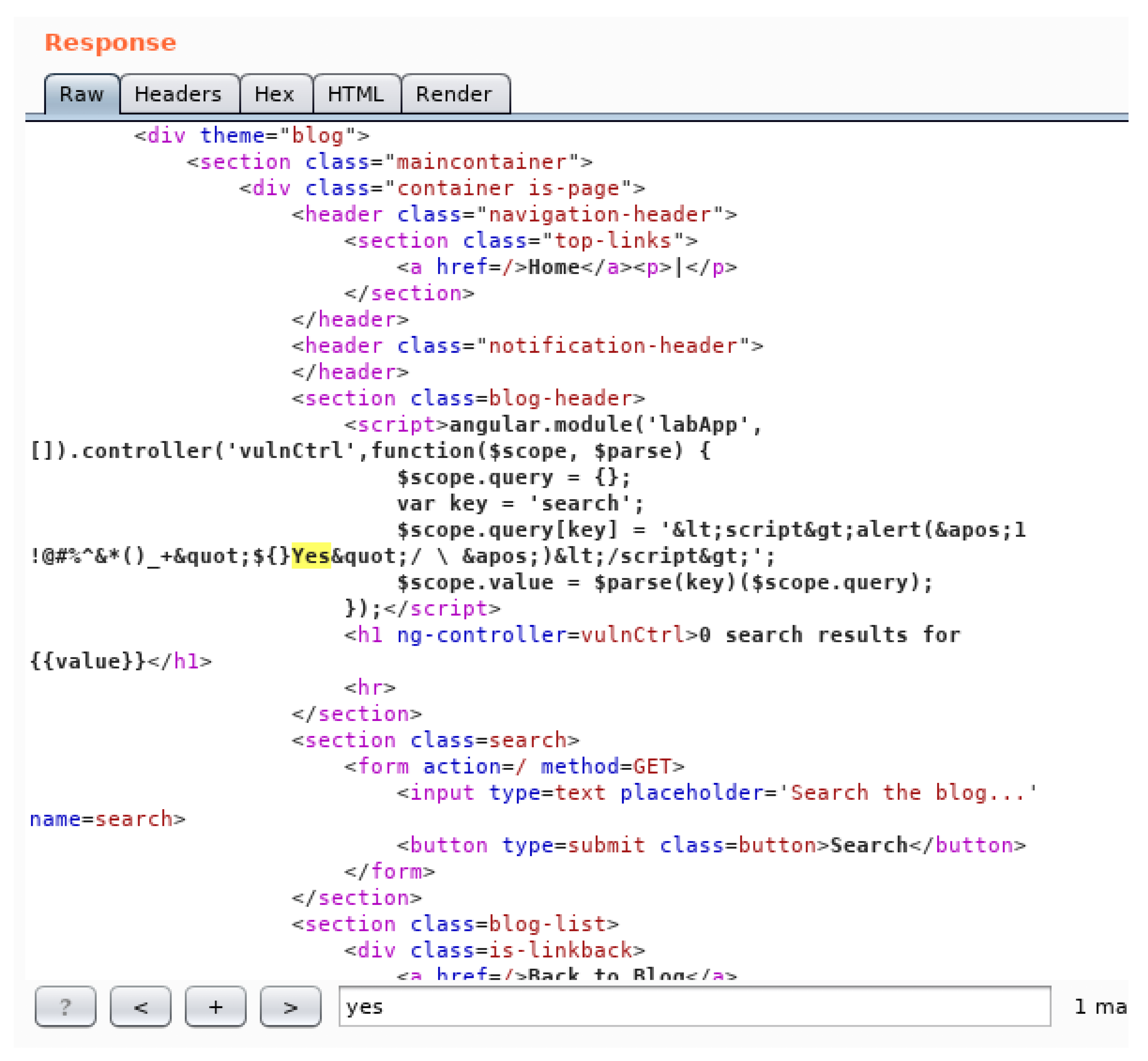View response in Hex tab
This screenshot has height=1061, width=1148.
click(274, 94)
